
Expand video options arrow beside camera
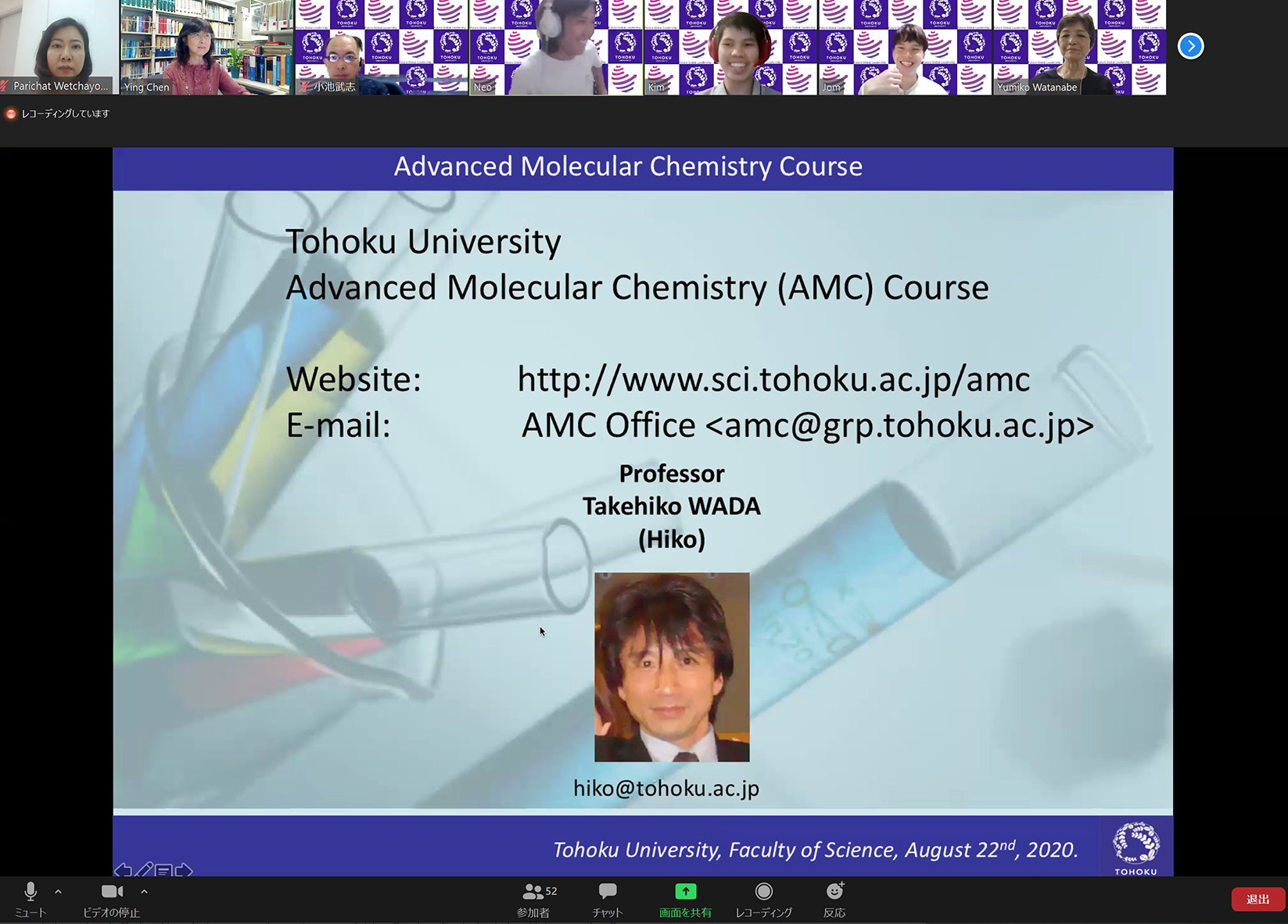coord(145,891)
